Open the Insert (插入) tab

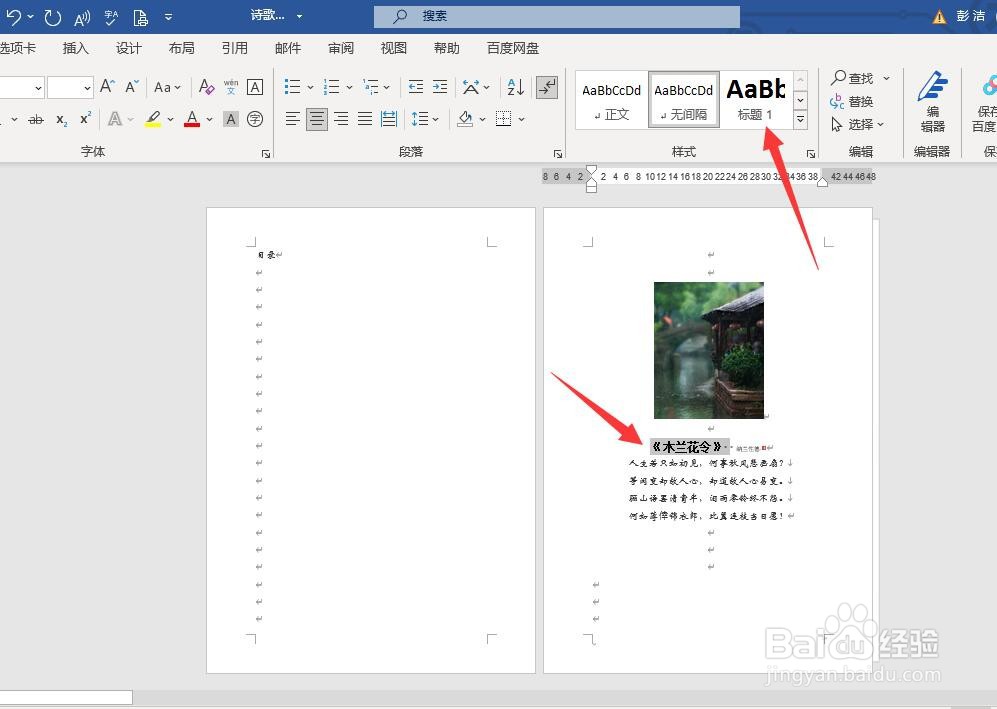[76, 48]
